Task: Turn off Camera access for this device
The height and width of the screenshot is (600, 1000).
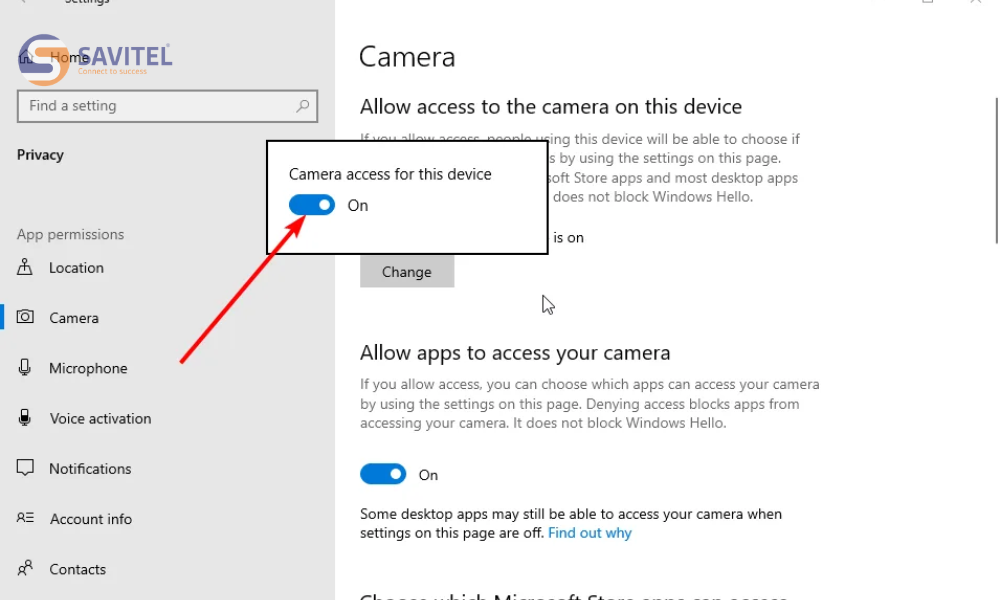Action: (312, 205)
